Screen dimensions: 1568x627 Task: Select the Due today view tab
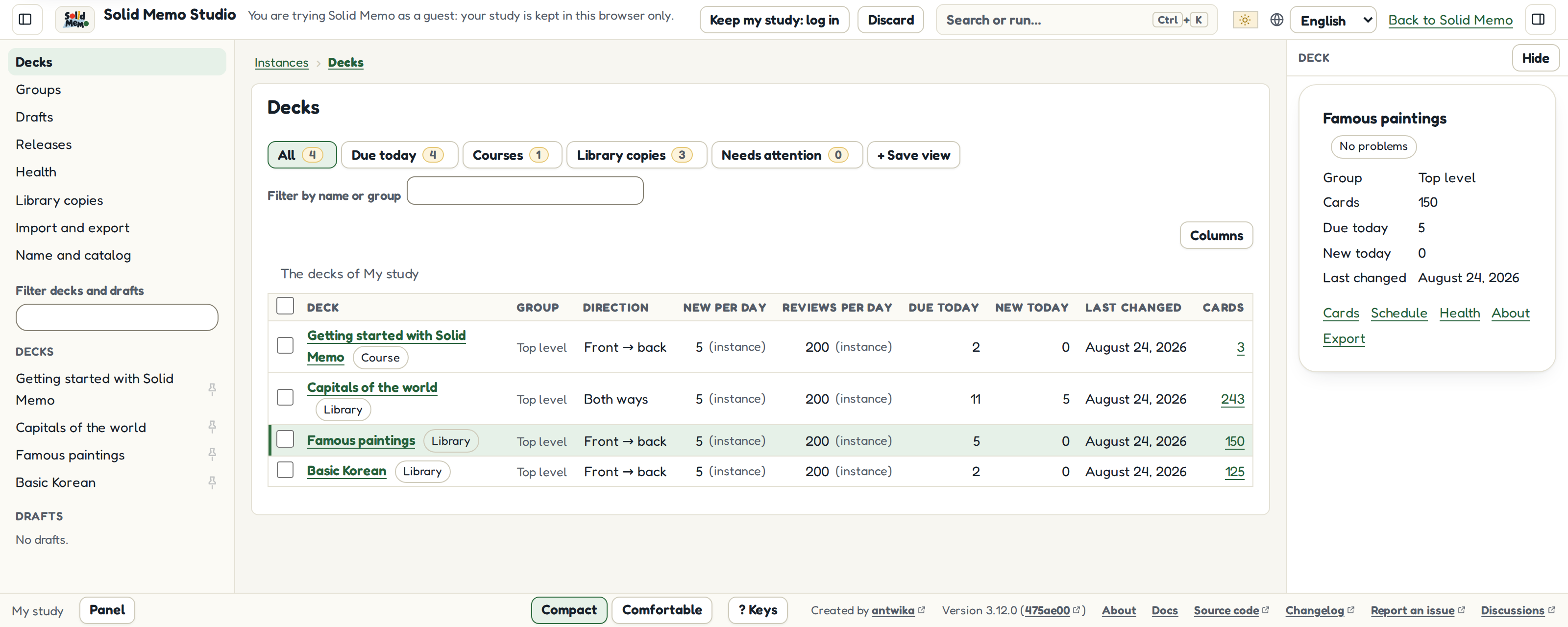pyautogui.click(x=399, y=155)
